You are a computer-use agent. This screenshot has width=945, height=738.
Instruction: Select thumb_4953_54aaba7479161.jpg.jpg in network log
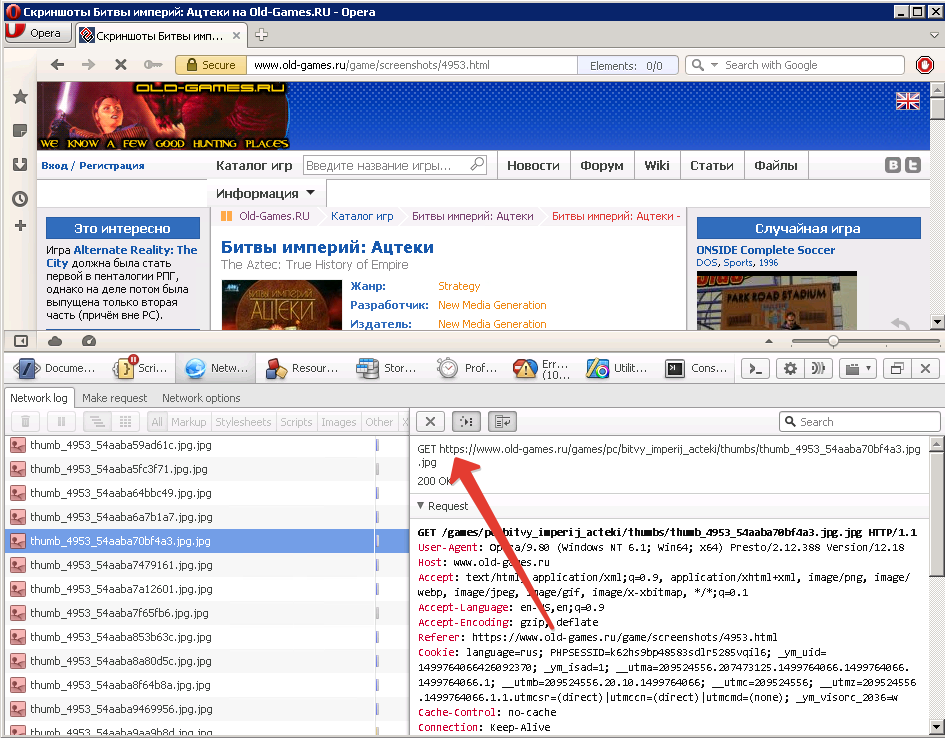[121, 565]
